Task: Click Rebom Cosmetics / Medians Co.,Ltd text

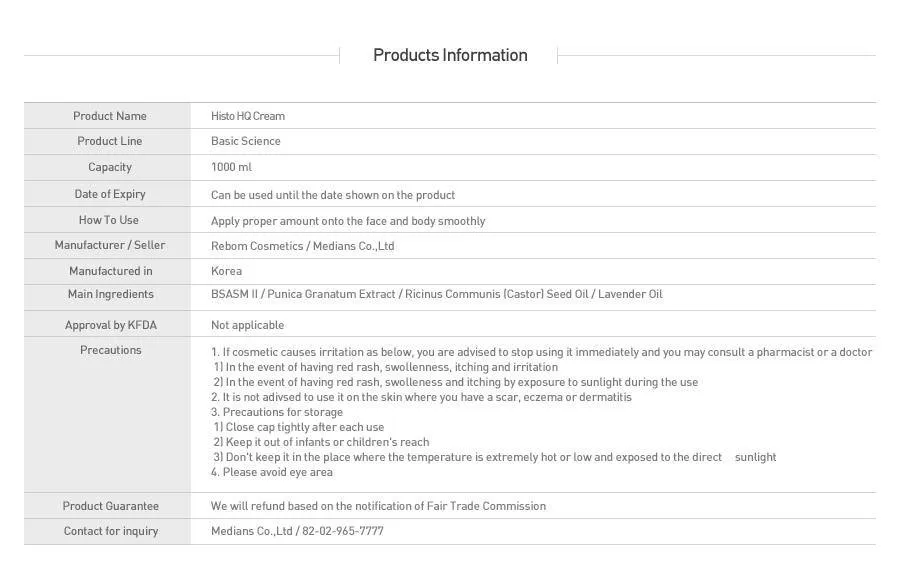Action: (302, 246)
